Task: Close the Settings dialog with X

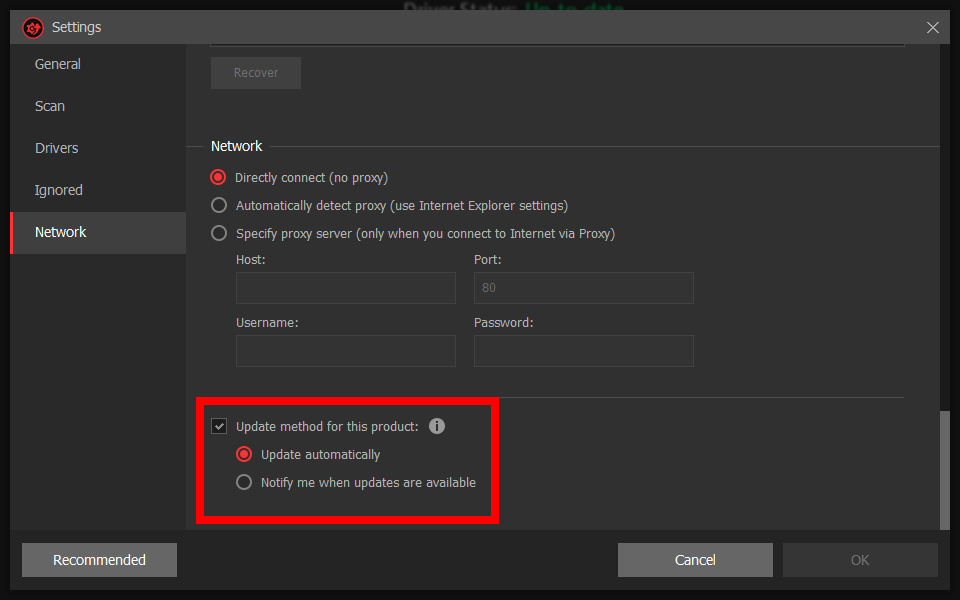Action: [x=932, y=28]
